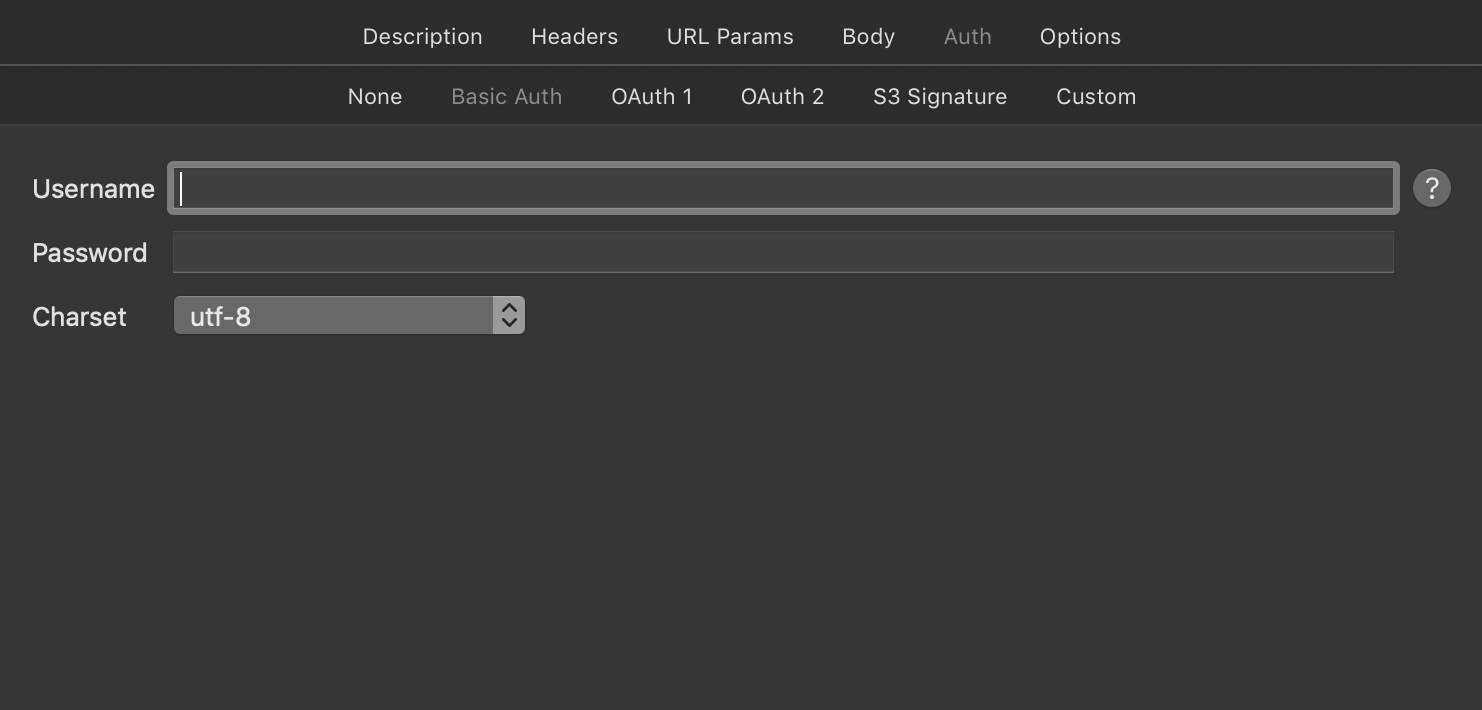Switch to the Body tab
1482x710 pixels.
tap(867, 36)
